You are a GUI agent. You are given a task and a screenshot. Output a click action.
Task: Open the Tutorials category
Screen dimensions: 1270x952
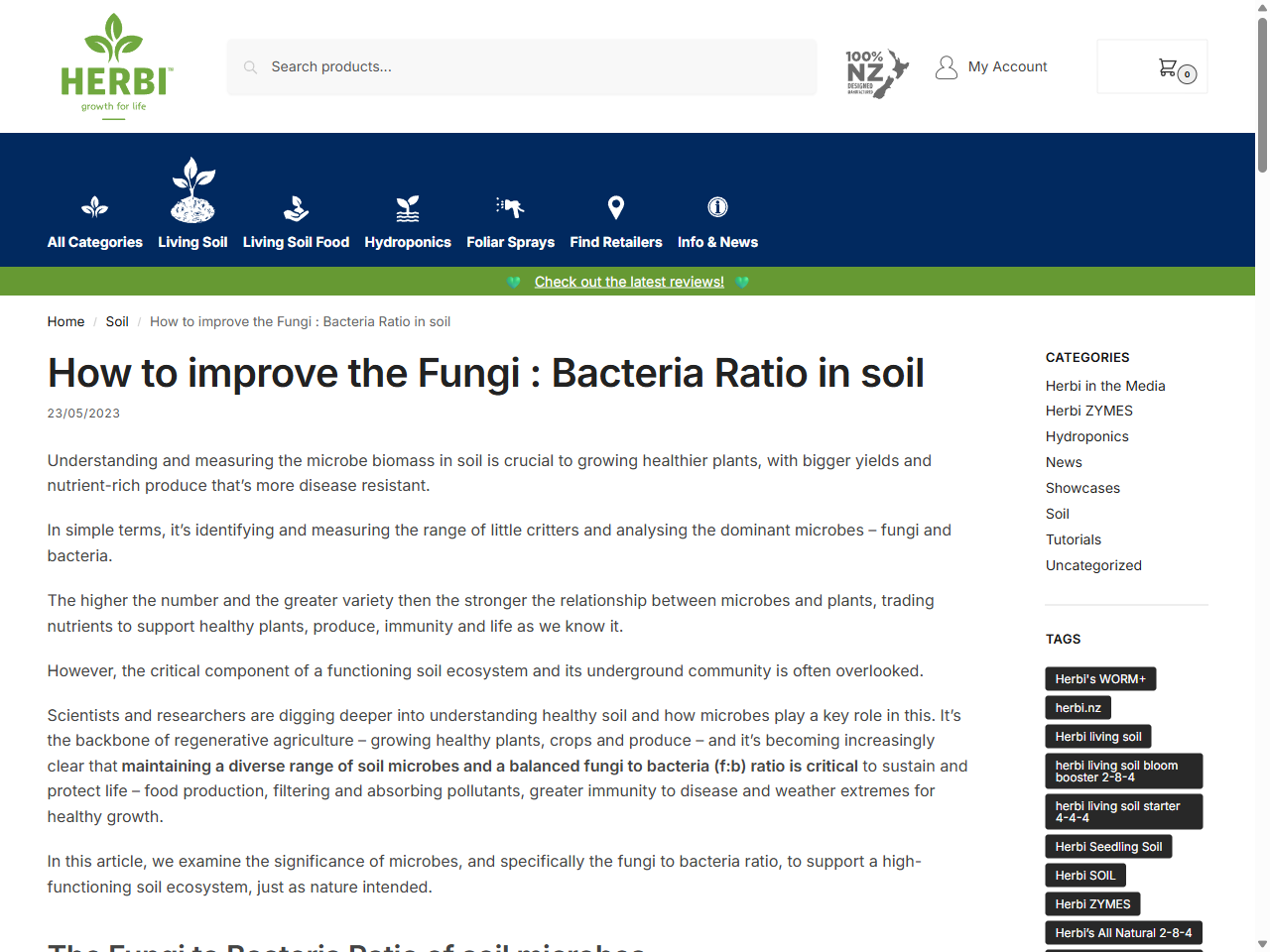tap(1073, 538)
